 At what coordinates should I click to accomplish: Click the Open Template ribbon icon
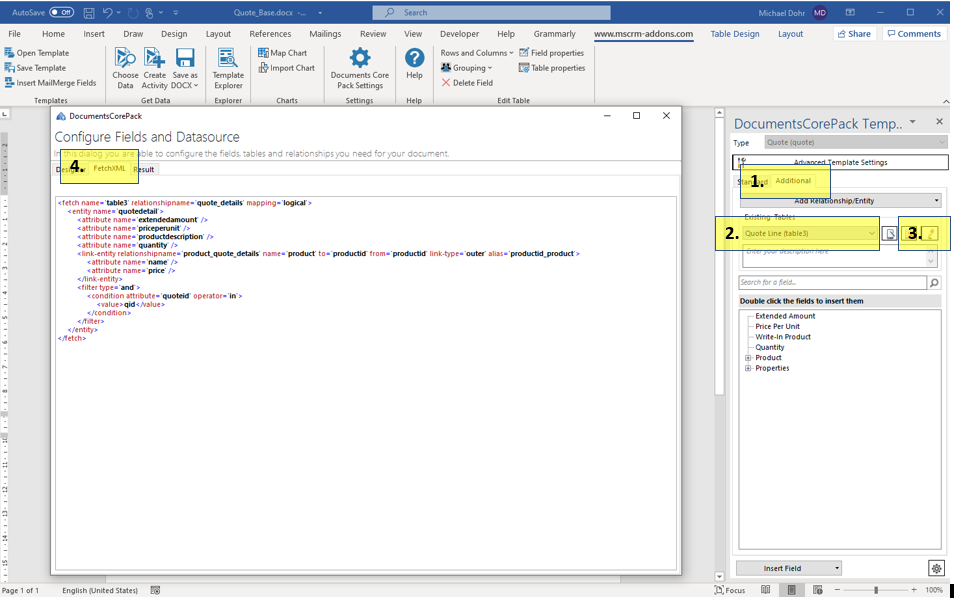click(x=9, y=53)
